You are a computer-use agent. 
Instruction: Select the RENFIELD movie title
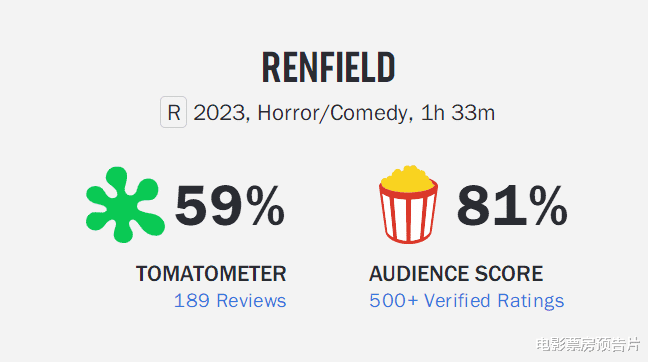point(329,68)
